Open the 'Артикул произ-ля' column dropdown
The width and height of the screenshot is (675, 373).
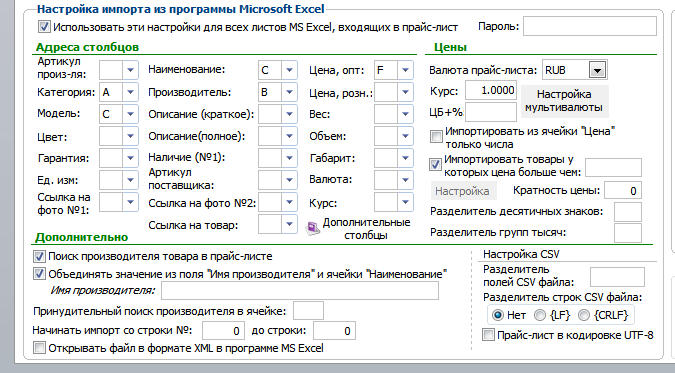tap(130, 70)
